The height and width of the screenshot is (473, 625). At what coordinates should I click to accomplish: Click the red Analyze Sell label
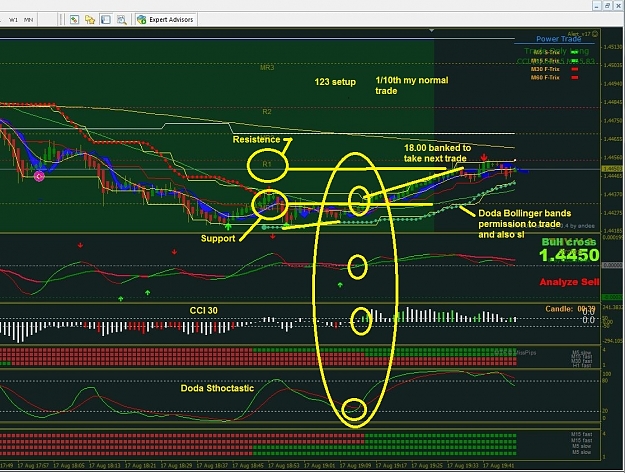(x=569, y=282)
